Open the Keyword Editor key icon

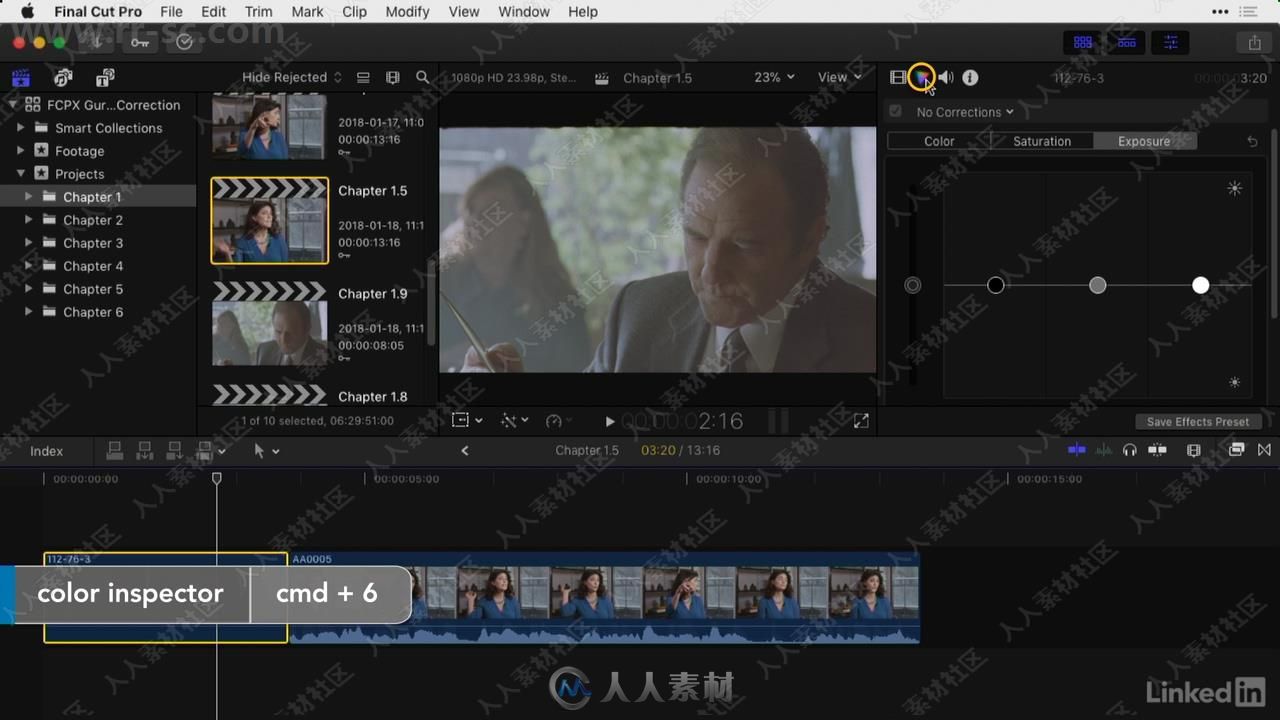140,42
